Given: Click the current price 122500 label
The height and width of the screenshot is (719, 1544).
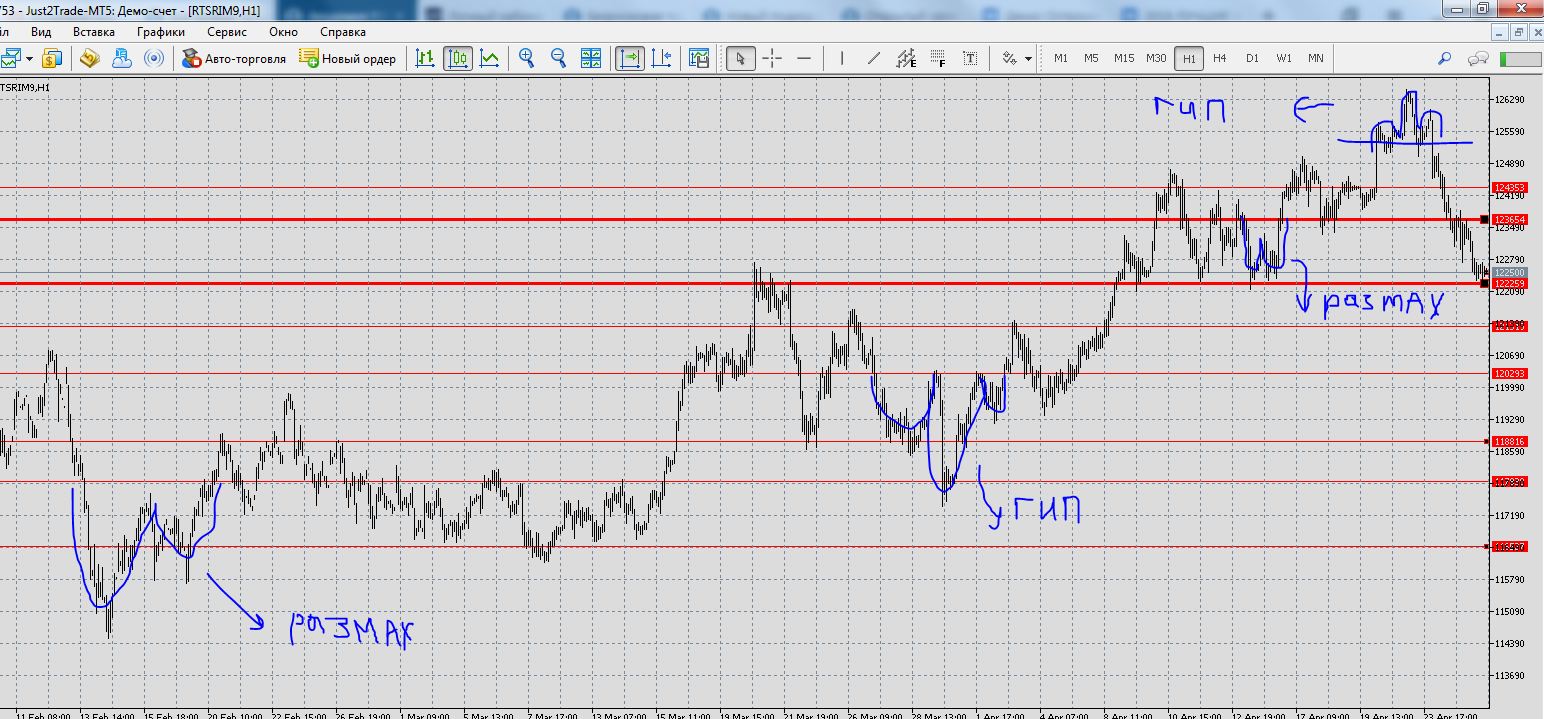Looking at the screenshot, I should point(1508,272).
